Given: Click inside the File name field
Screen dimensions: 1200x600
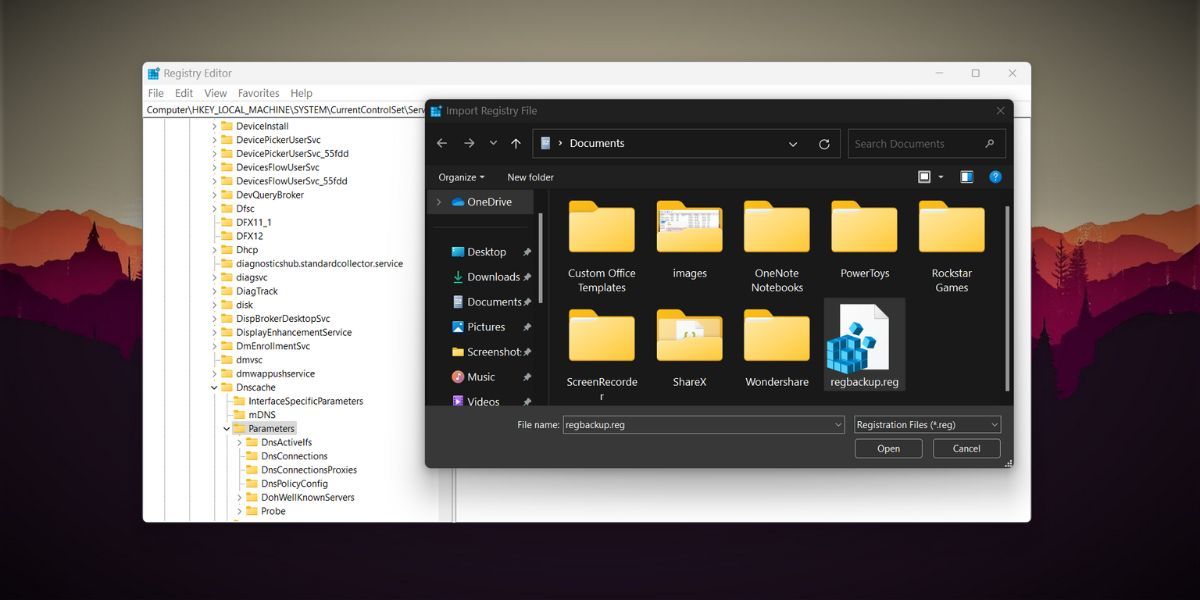Looking at the screenshot, I should (700, 424).
